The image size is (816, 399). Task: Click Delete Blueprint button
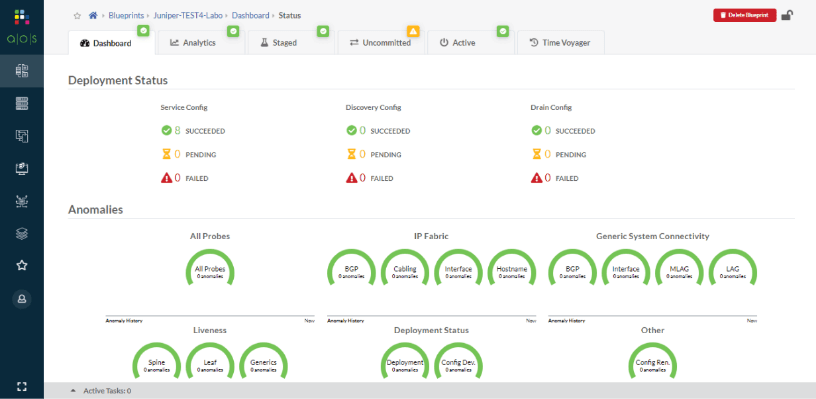click(745, 15)
